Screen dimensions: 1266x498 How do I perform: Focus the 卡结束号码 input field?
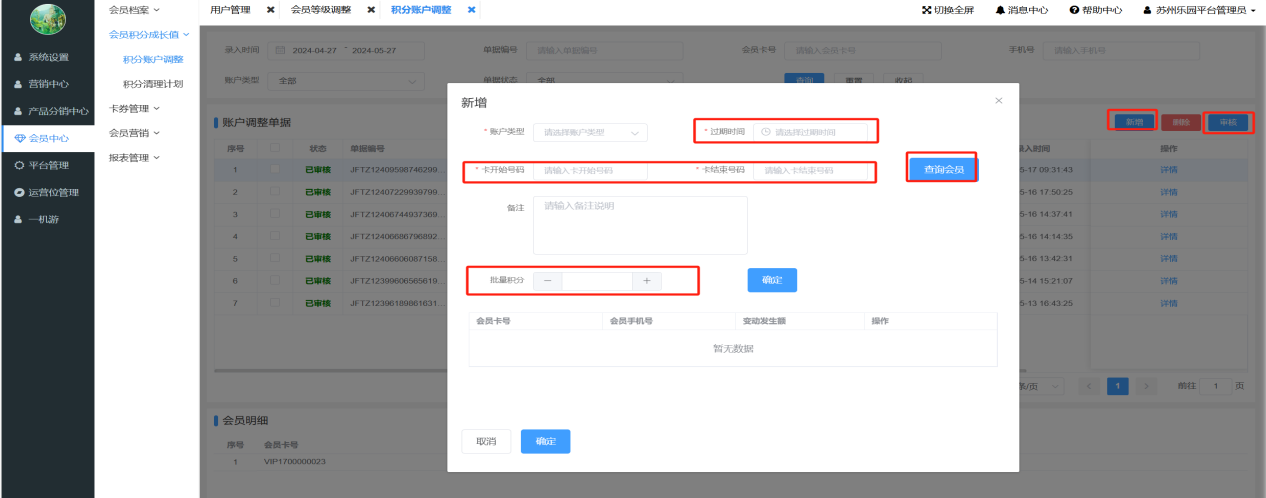(811, 170)
